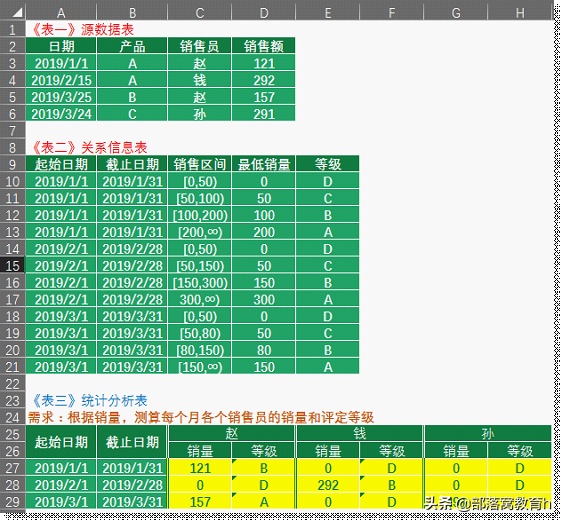Click the 孙 merged header cell
565x524 pixels.
click(x=488, y=434)
